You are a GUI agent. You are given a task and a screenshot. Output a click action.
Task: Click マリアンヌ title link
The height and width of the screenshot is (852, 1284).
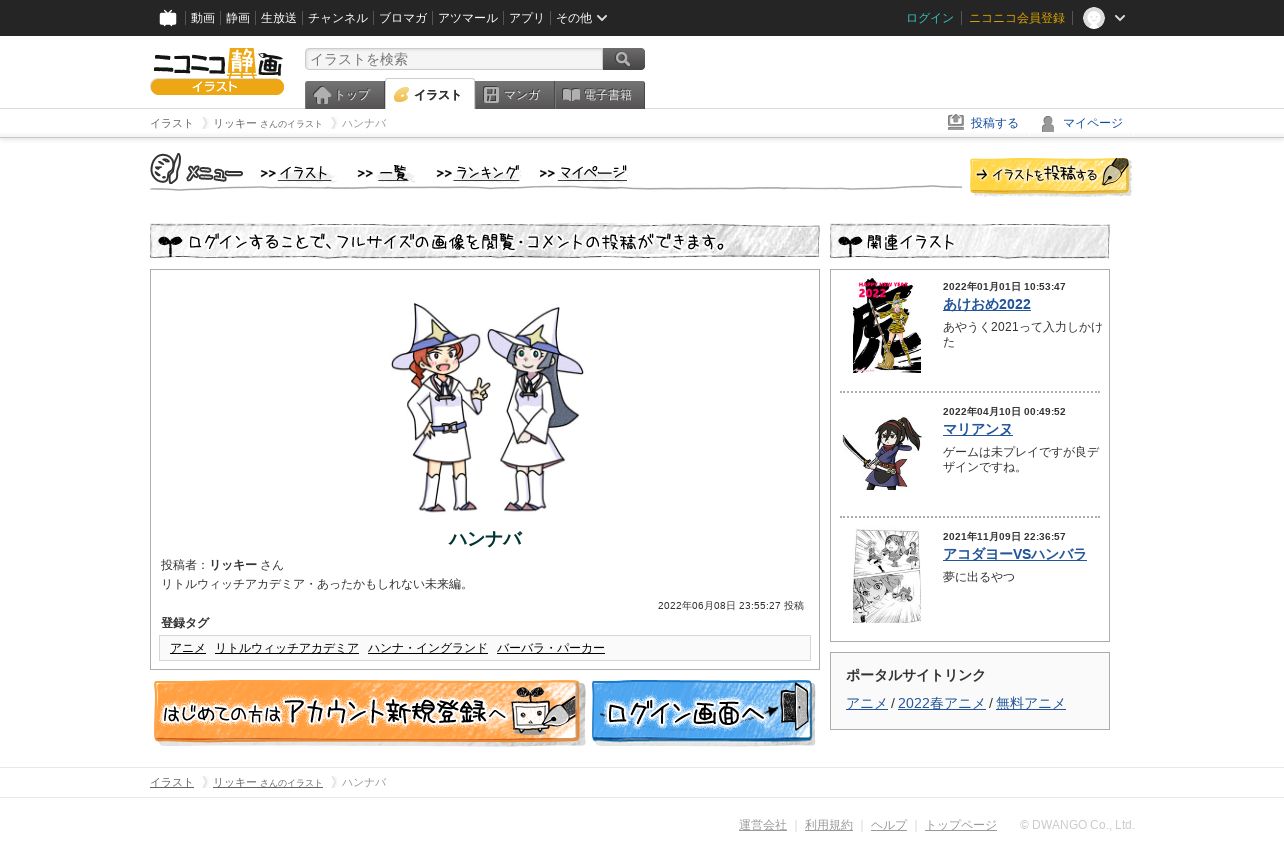(x=978, y=429)
